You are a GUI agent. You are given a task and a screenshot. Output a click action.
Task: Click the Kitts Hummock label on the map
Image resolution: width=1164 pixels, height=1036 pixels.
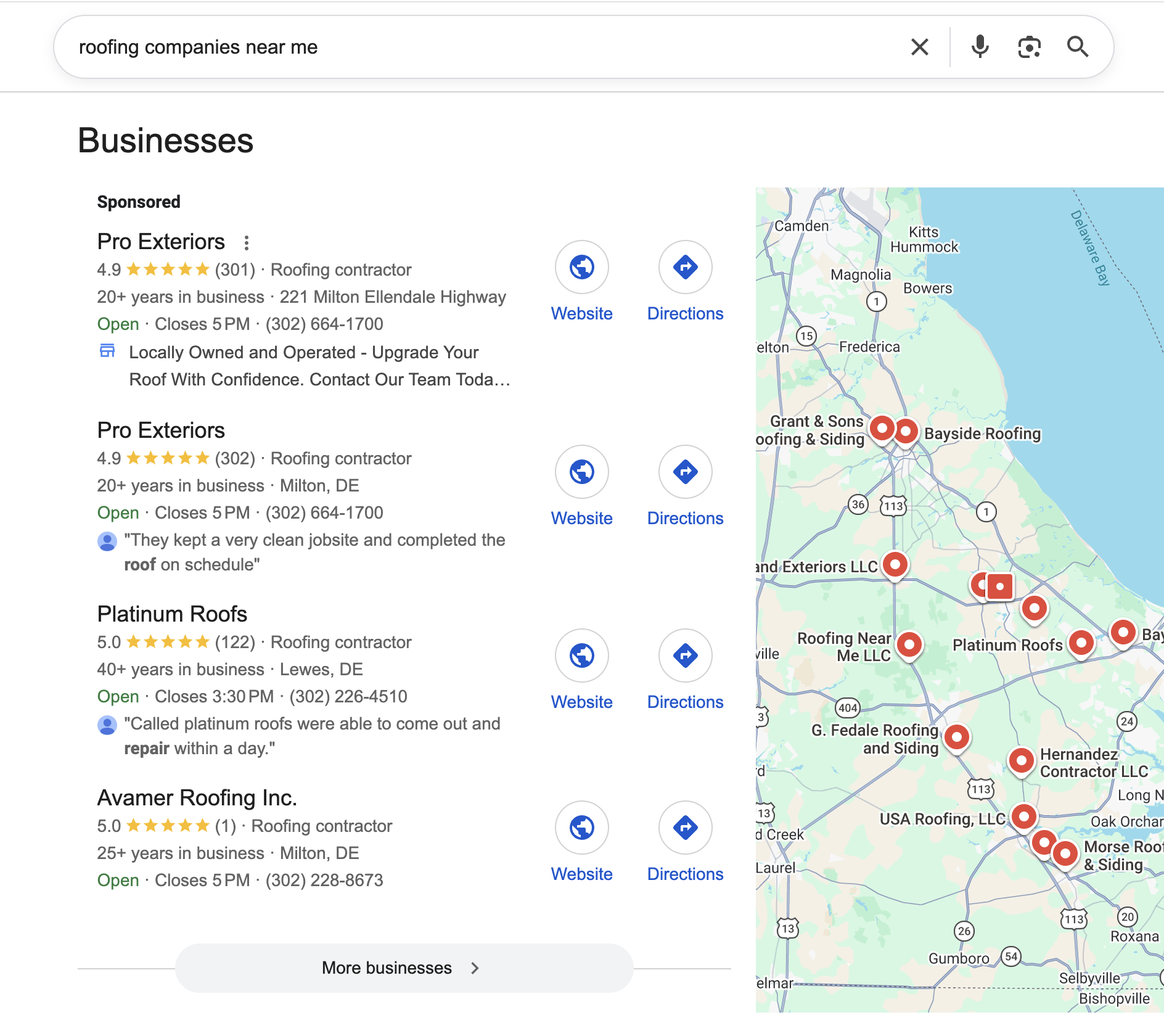click(x=924, y=239)
